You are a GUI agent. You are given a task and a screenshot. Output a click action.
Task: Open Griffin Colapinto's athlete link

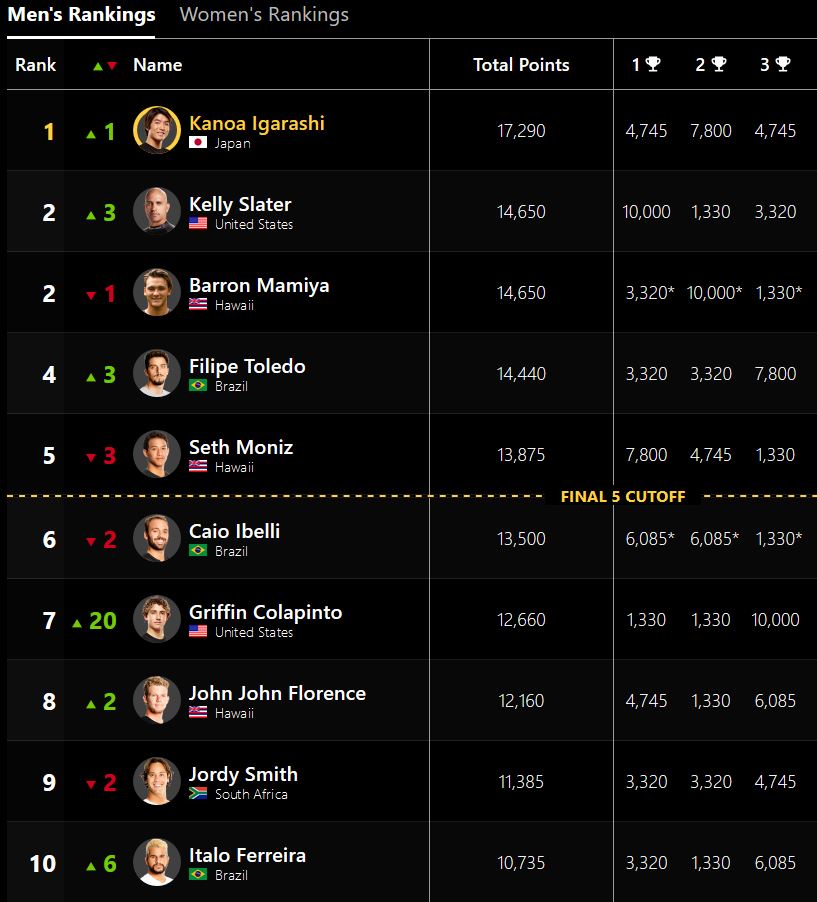pyautogui.click(x=265, y=612)
